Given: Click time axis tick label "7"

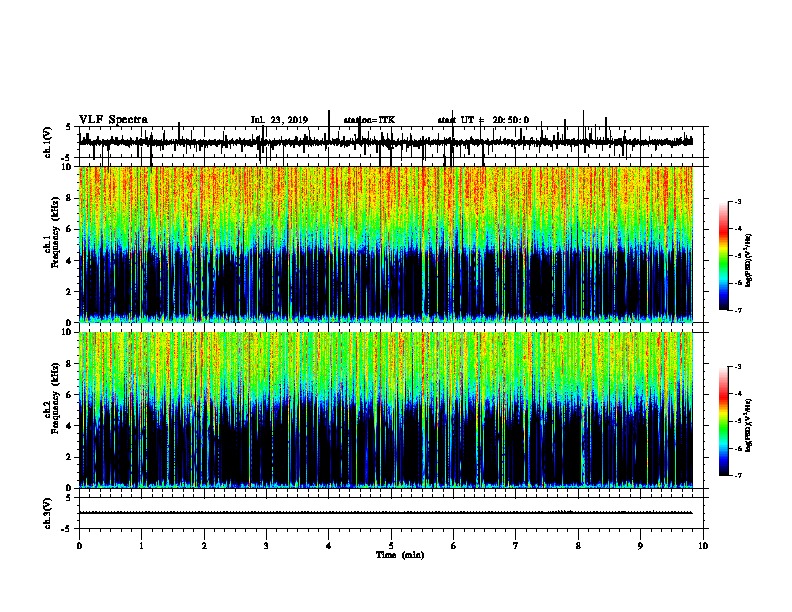Looking at the screenshot, I should coord(516,546).
